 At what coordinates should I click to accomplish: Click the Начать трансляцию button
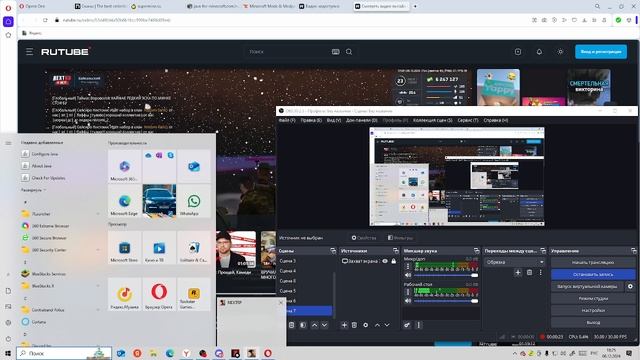pos(593,262)
